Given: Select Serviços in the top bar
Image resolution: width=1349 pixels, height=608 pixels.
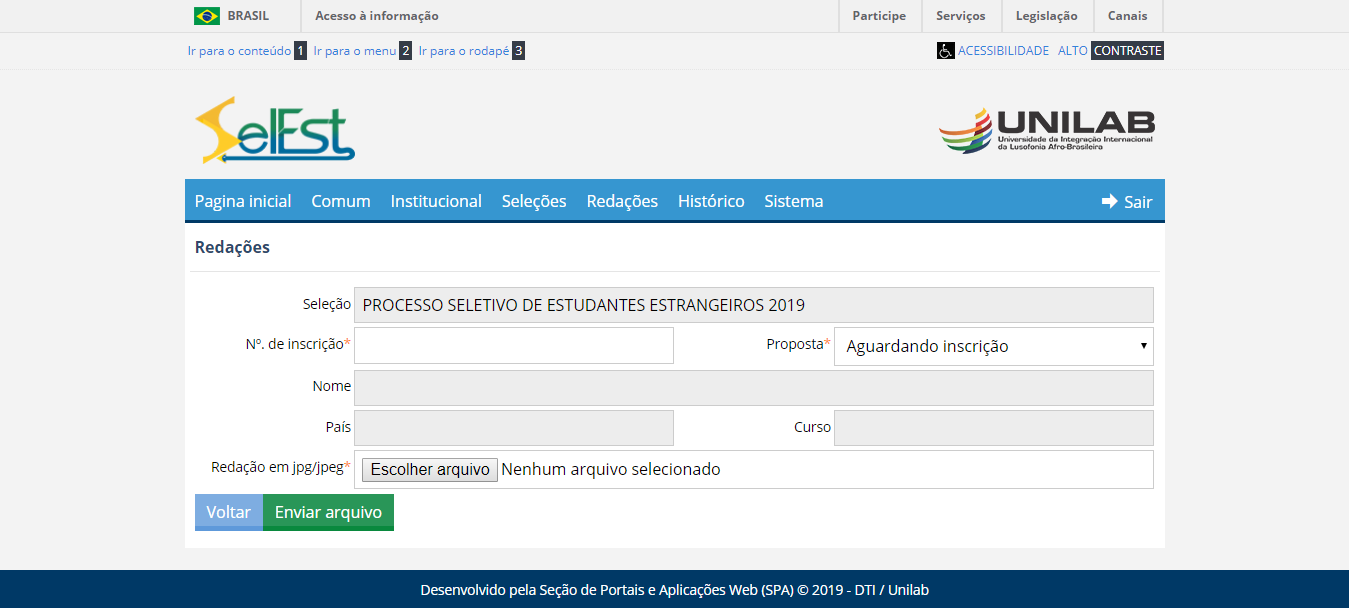Looking at the screenshot, I should (960, 15).
